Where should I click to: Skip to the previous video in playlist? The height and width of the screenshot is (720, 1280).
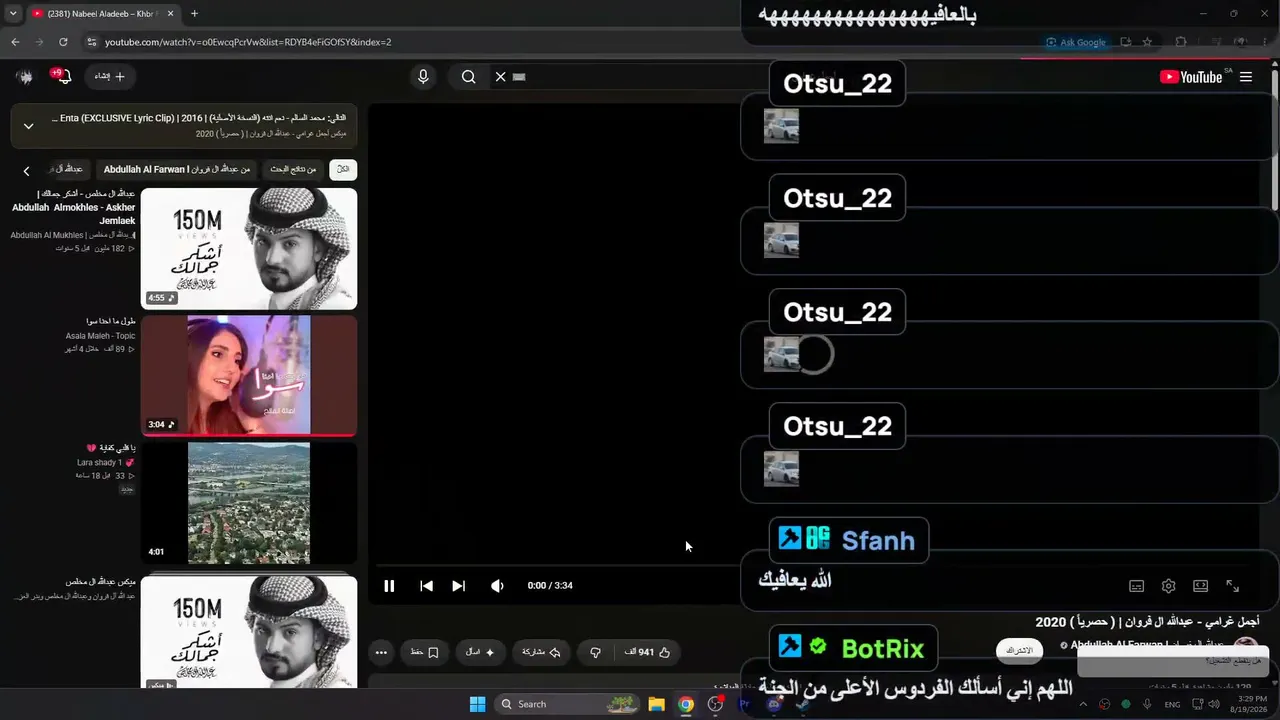[x=426, y=586]
